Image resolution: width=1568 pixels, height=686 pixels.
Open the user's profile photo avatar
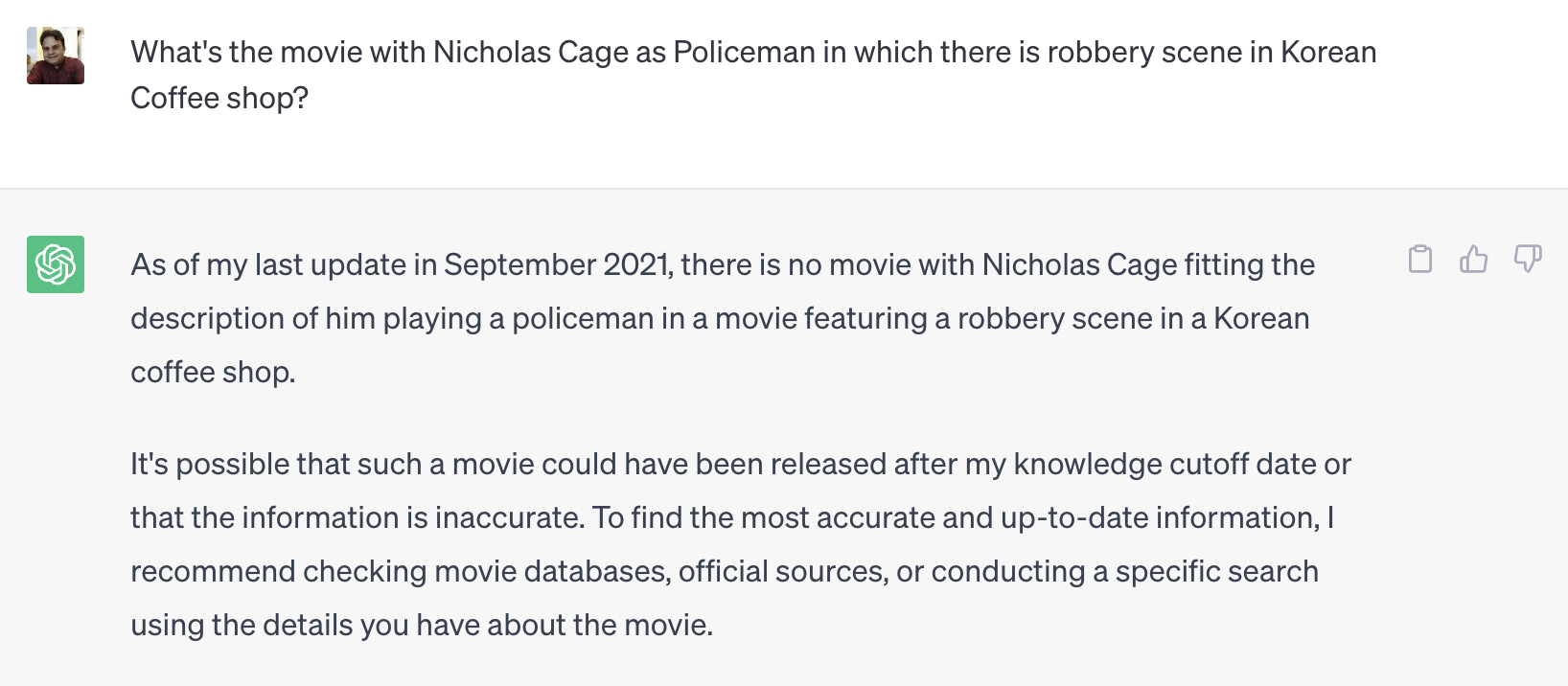(56, 56)
